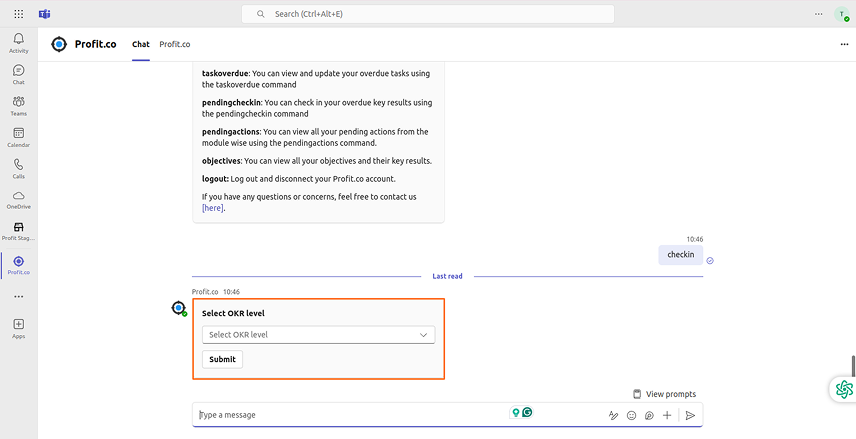This screenshot has width=856, height=439.
Task: Click the dropdown chevron arrow
Action: pos(423,335)
